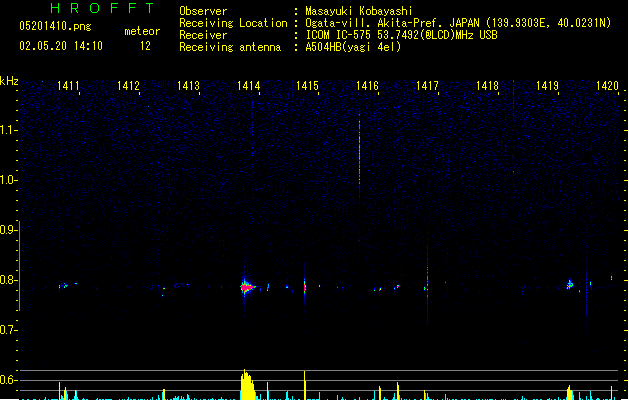The image size is (629, 400).
Task: Click the kHz axis unit label
Action: 9,81
